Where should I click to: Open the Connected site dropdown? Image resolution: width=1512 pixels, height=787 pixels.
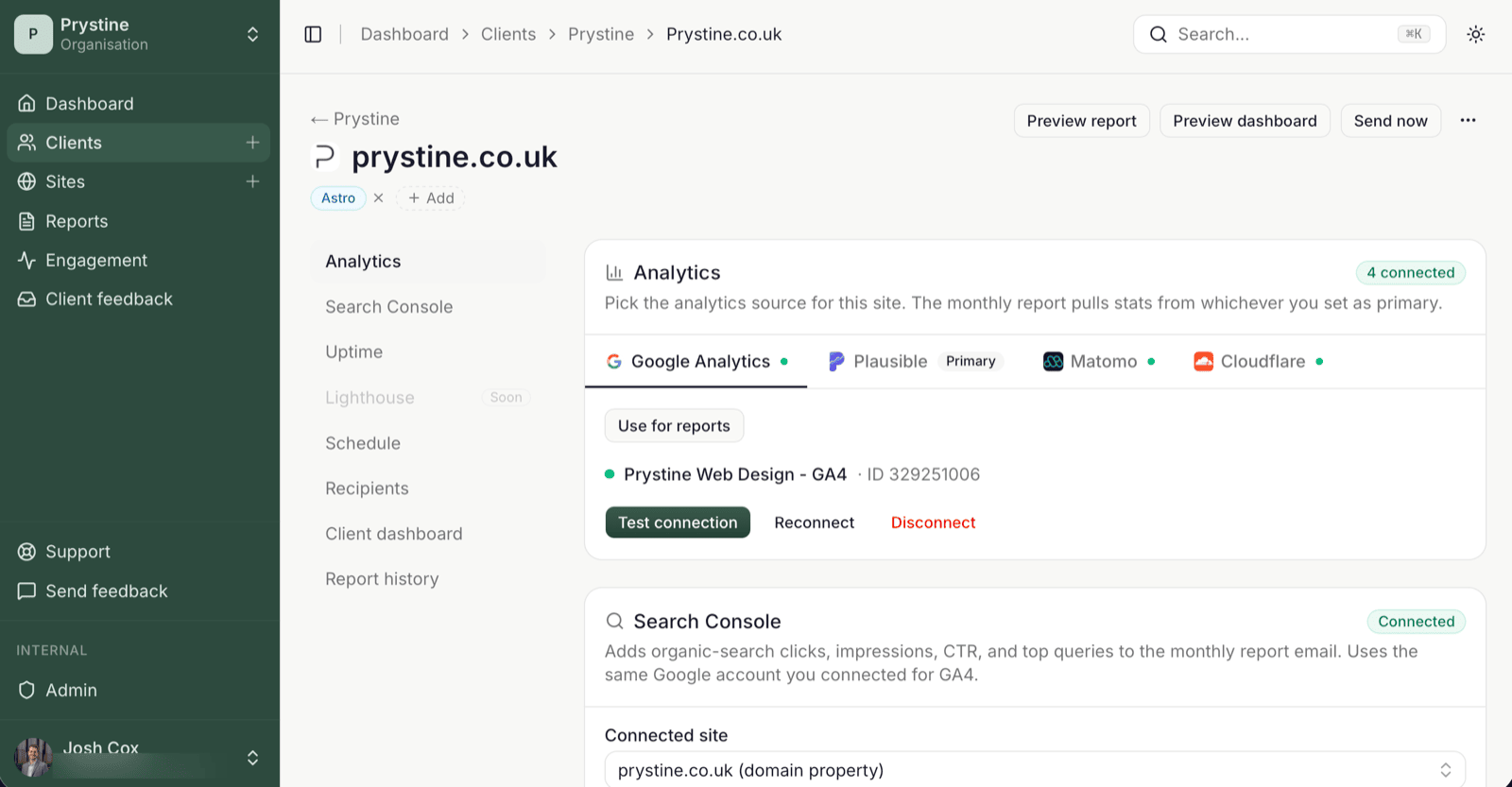pos(1035,770)
